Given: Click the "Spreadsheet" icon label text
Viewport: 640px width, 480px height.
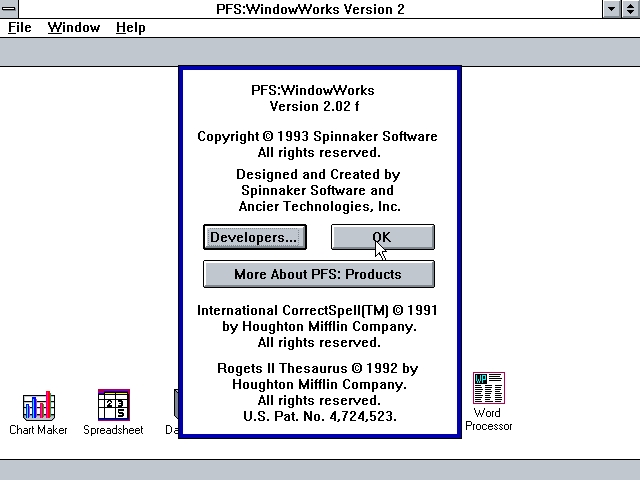Looking at the screenshot, I should pos(113,430).
